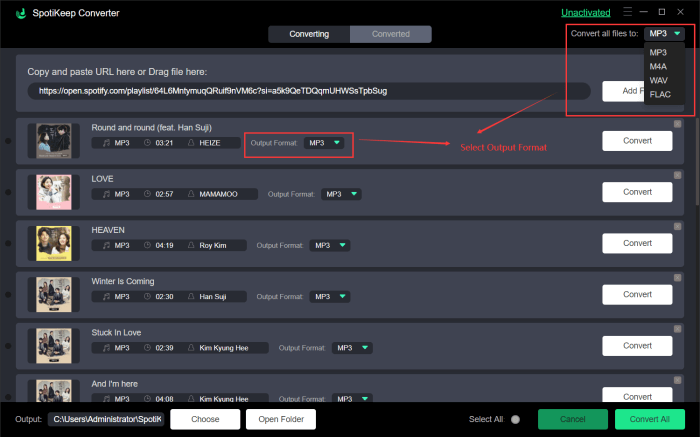Click the SpotiKeep Converter logo icon
Image resolution: width=700 pixels, height=437 pixels.
click(x=21, y=13)
